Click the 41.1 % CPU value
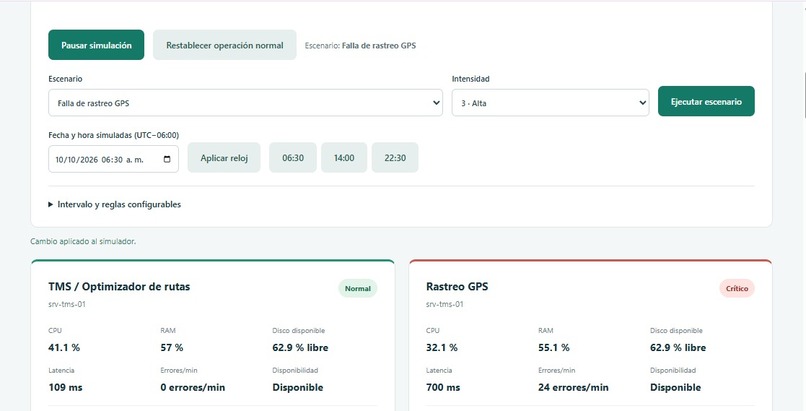 [64, 348]
